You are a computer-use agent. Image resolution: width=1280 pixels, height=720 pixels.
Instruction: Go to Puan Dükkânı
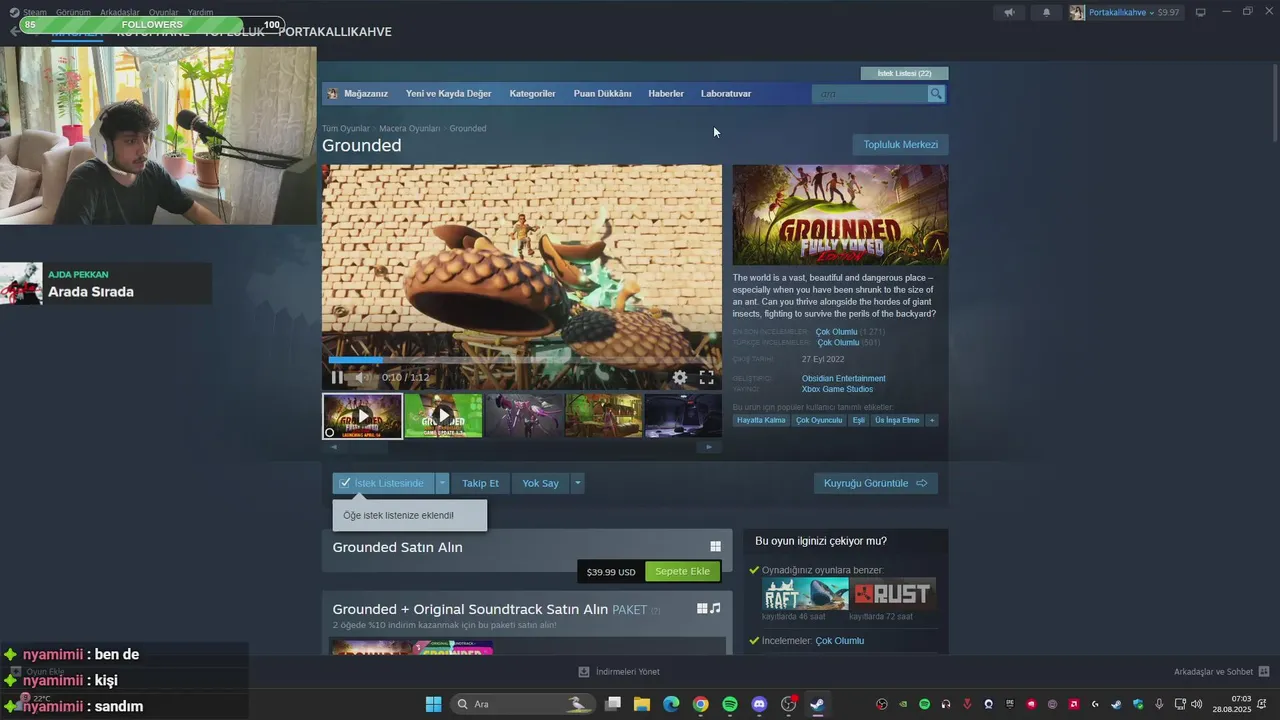[602, 94]
